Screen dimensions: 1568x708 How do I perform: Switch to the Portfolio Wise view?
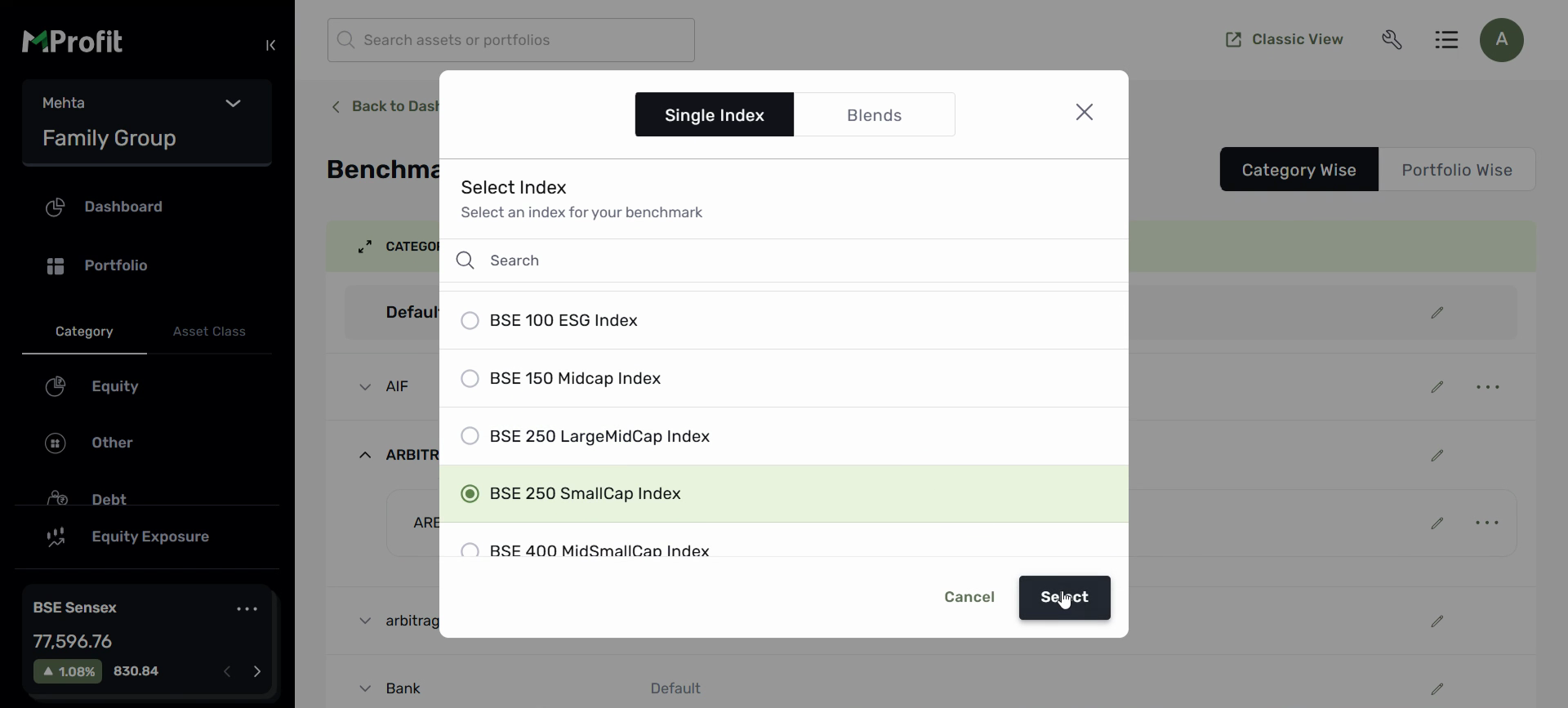1456,170
